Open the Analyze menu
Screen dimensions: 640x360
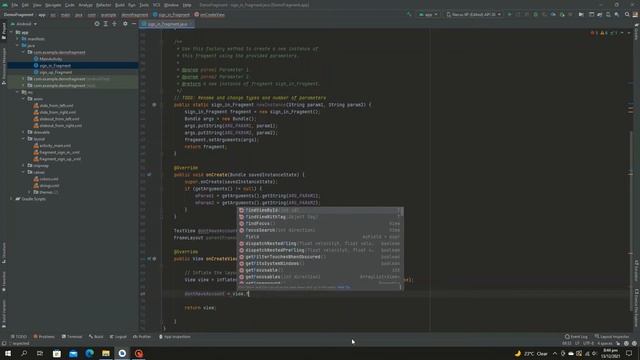85,5
